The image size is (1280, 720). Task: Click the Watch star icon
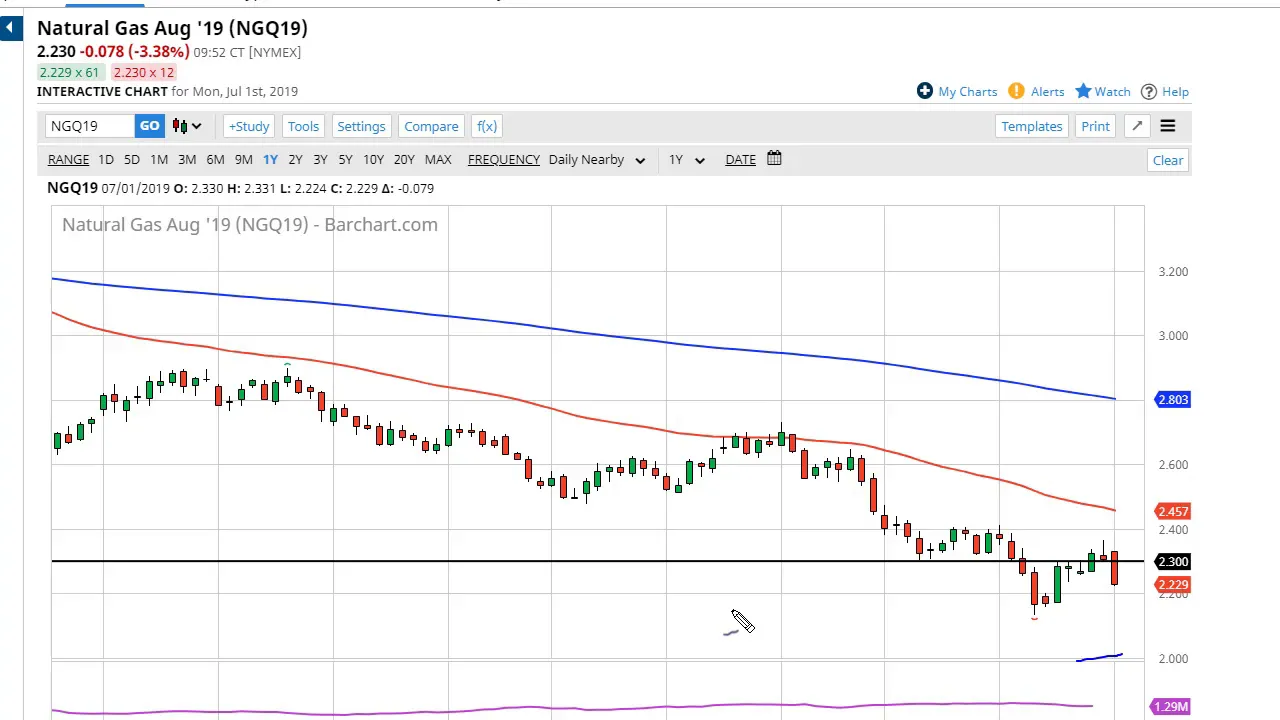[1083, 91]
